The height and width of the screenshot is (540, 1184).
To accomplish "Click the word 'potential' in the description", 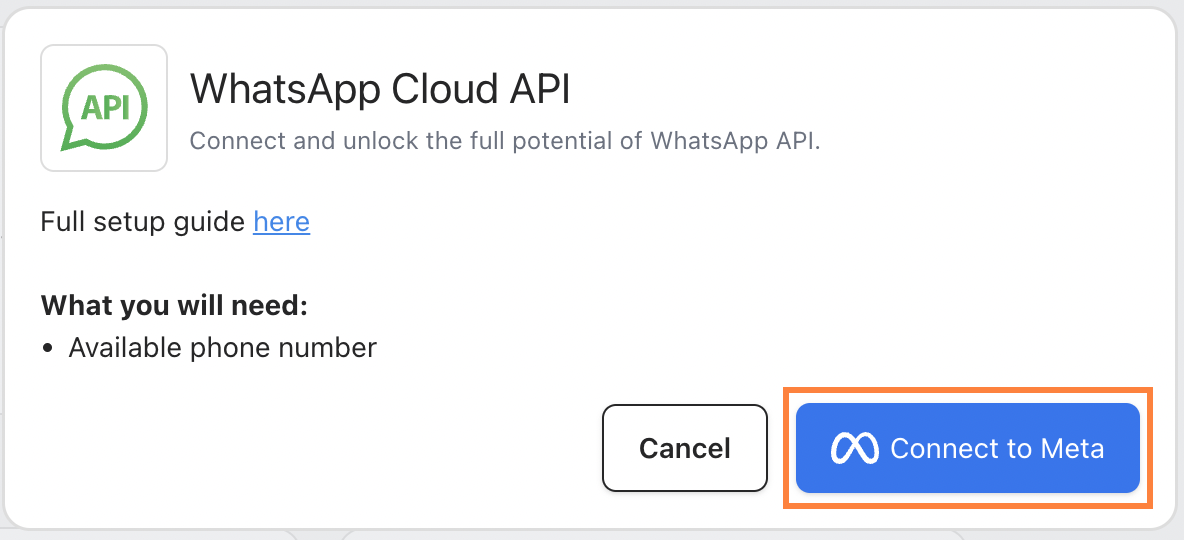I will click(580, 141).
